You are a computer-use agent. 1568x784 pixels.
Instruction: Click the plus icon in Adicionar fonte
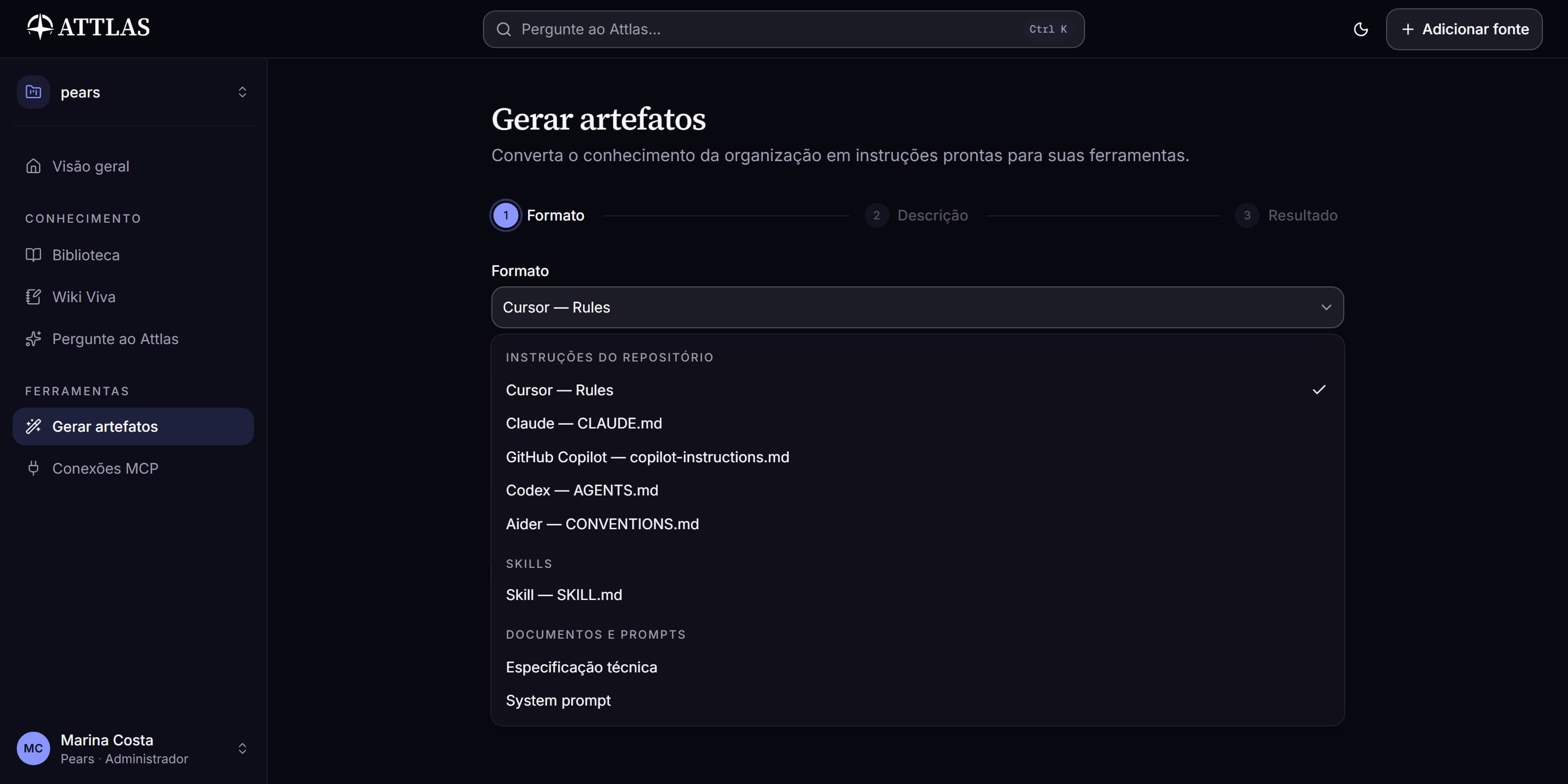(x=1407, y=29)
